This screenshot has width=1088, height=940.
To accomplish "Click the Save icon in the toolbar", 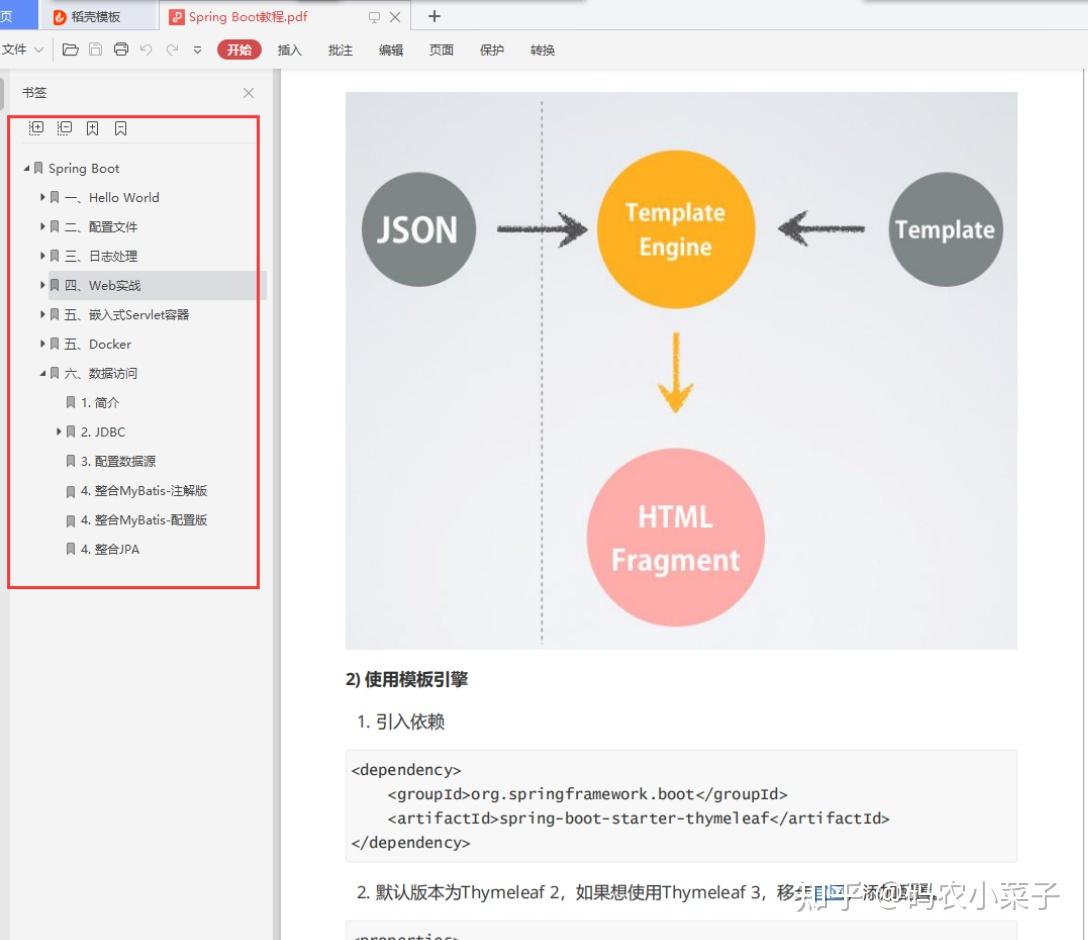I will 94,50.
